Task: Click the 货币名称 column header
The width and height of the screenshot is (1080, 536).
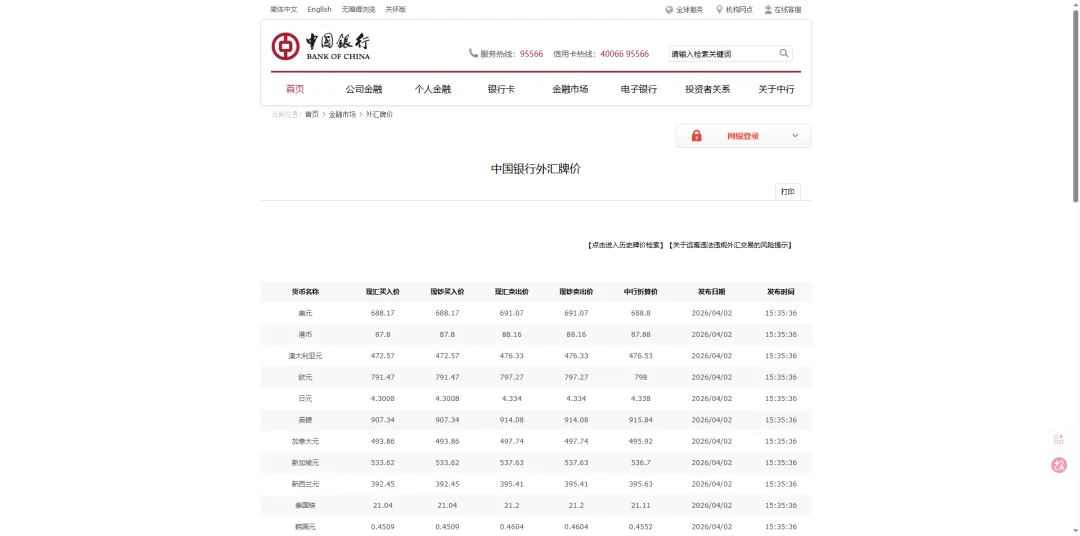Action: click(305, 292)
